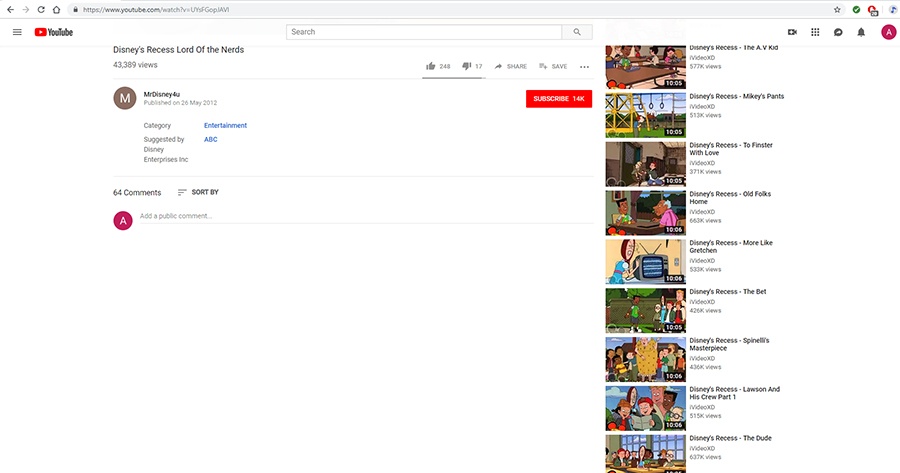Click the browser address bar URL
The height and width of the screenshot is (473, 900).
click(x=156, y=10)
